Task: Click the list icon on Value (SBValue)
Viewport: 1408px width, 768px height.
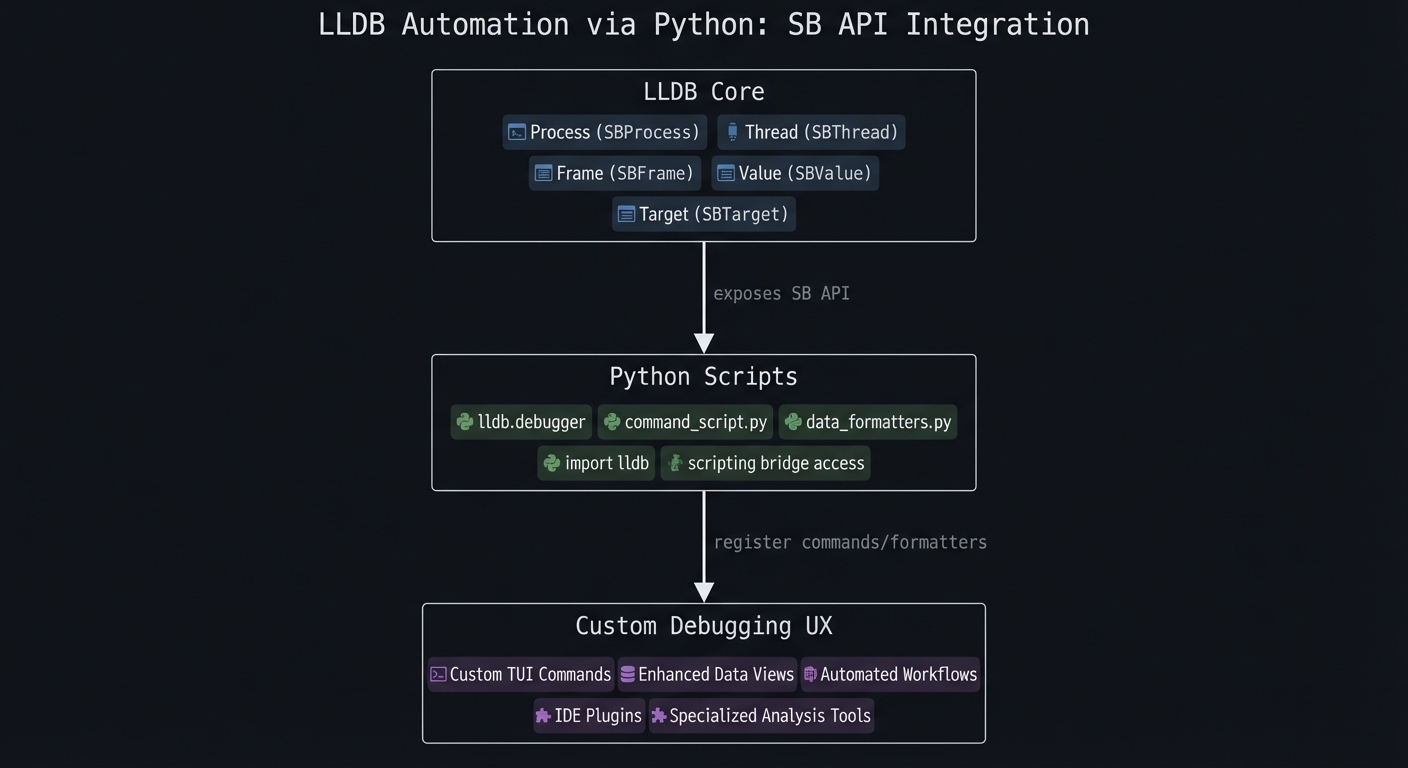Action: tap(724, 172)
